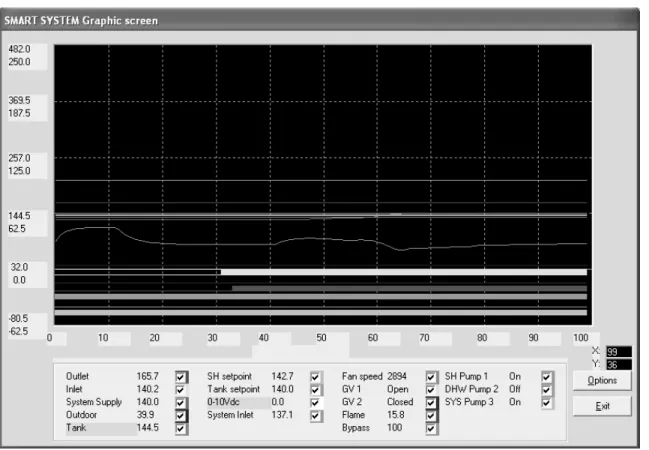The image size is (649, 450).
Task: Click the SH Pump 1 label
Action: pyautogui.click(x=466, y=376)
